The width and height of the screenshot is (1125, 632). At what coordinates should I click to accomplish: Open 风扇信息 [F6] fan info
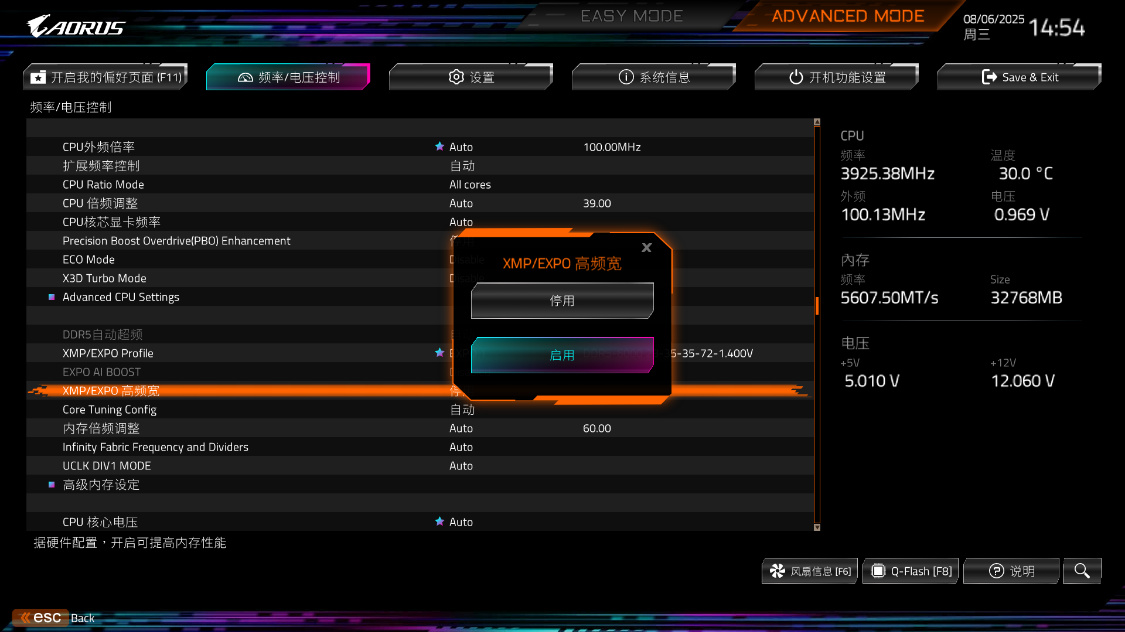pos(809,571)
